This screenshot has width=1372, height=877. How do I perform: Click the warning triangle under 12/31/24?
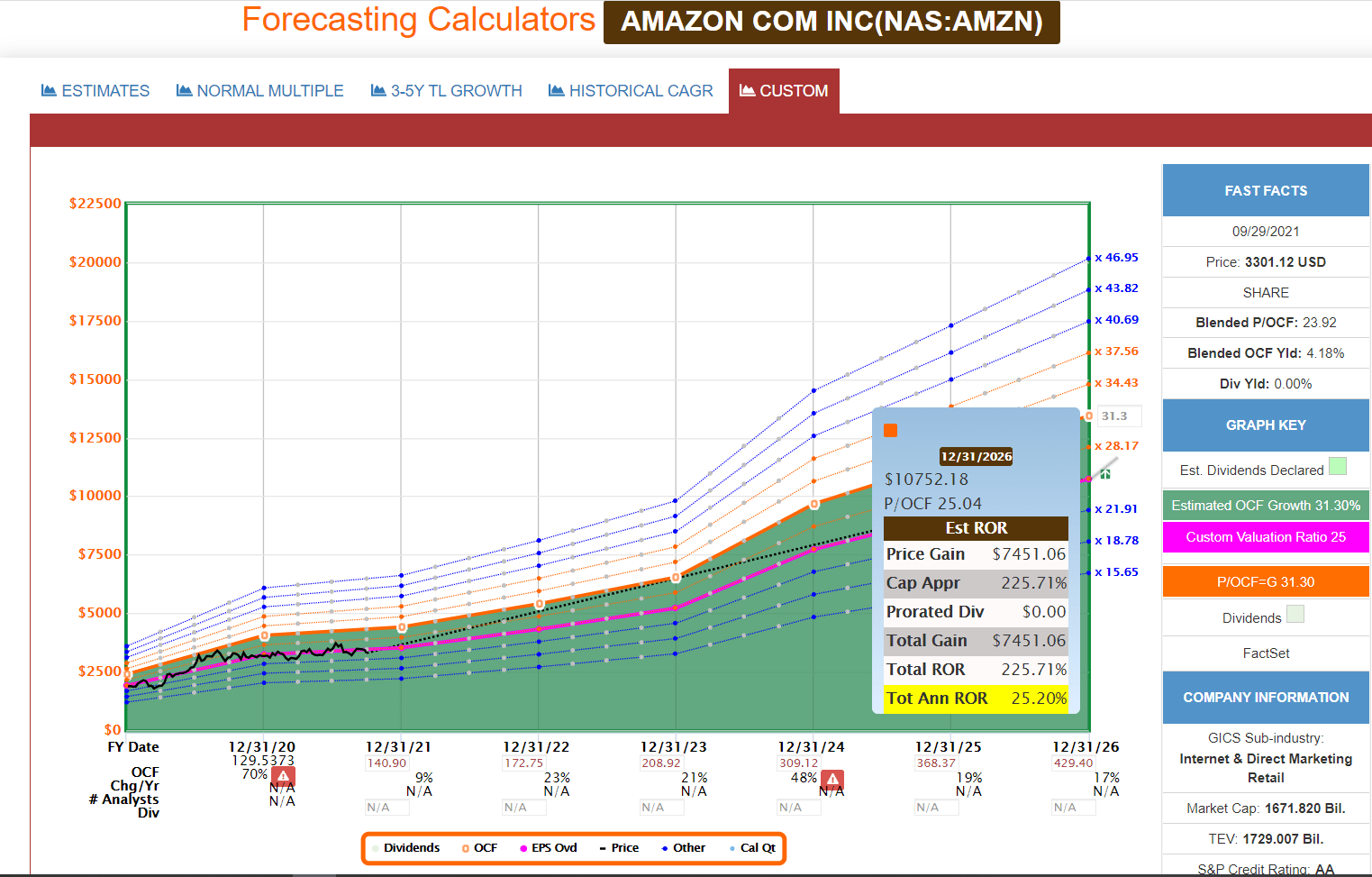[832, 780]
